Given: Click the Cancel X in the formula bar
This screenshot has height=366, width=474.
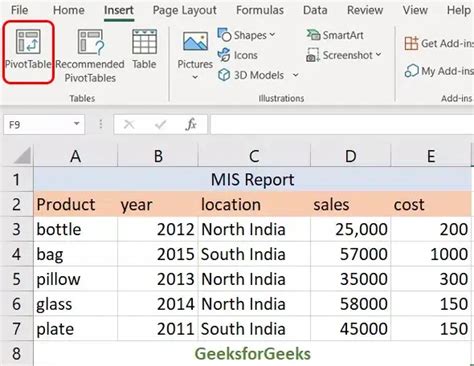Looking at the screenshot, I should pyautogui.click(x=129, y=125).
